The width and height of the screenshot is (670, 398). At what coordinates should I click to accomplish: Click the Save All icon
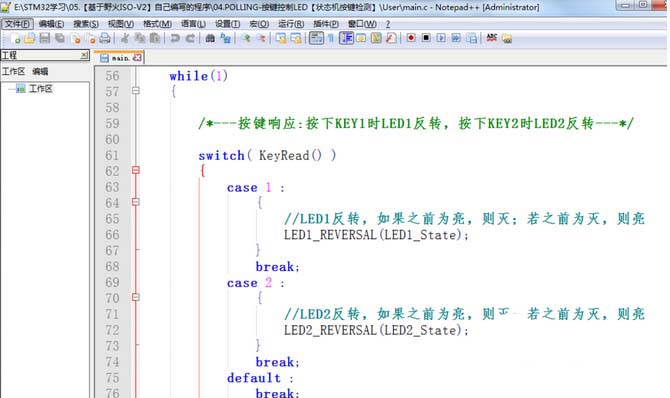(x=60, y=38)
